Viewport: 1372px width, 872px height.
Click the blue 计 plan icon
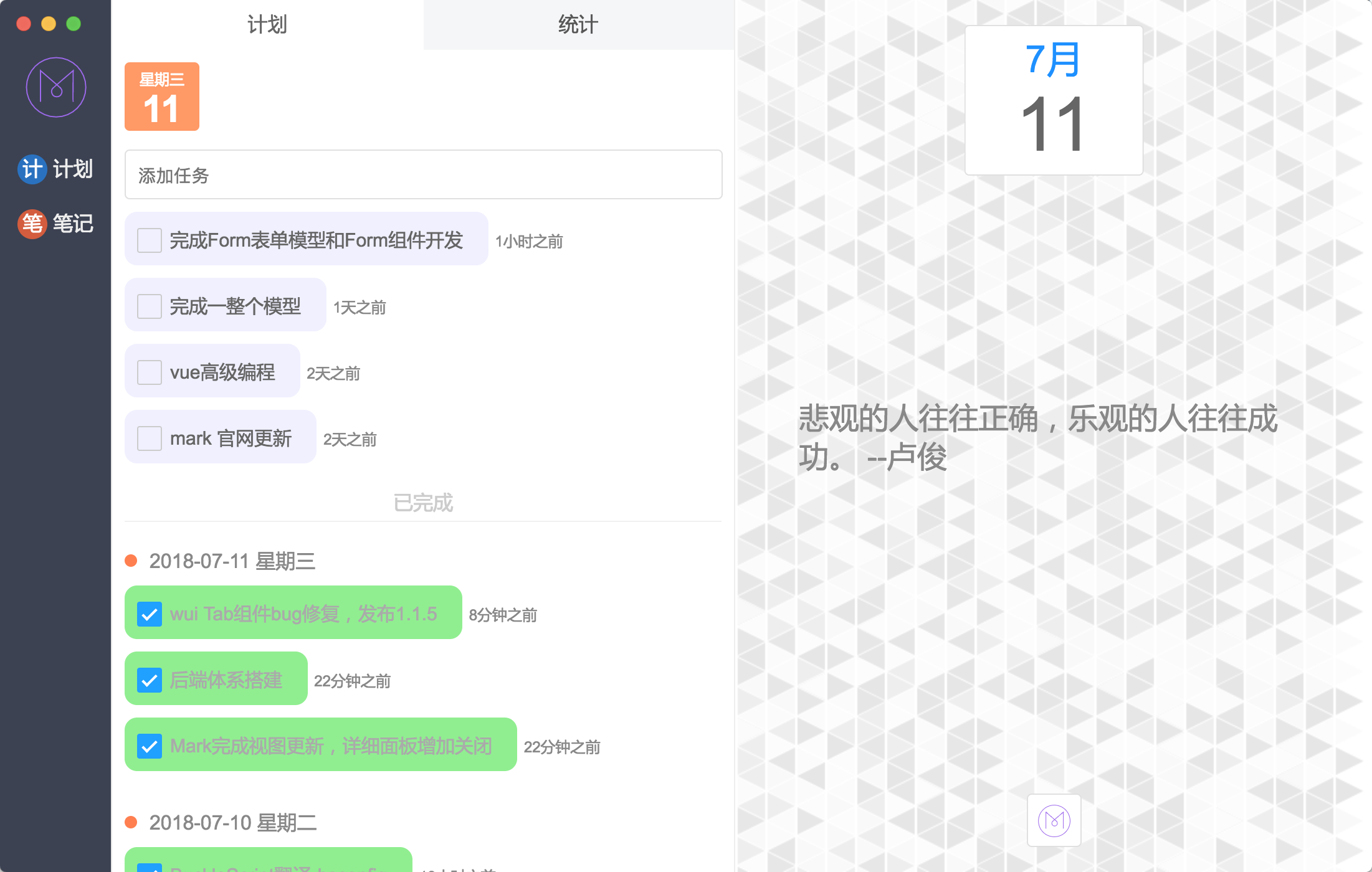pyautogui.click(x=32, y=169)
